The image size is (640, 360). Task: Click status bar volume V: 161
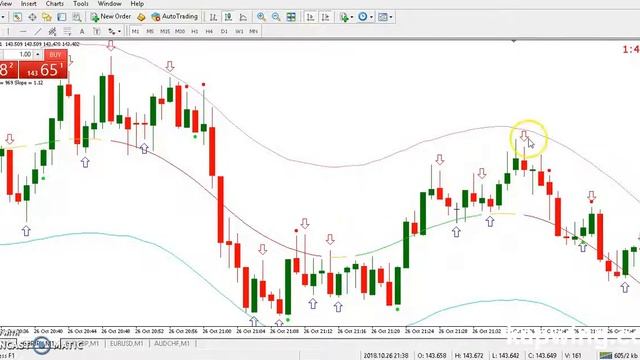(x=574, y=356)
